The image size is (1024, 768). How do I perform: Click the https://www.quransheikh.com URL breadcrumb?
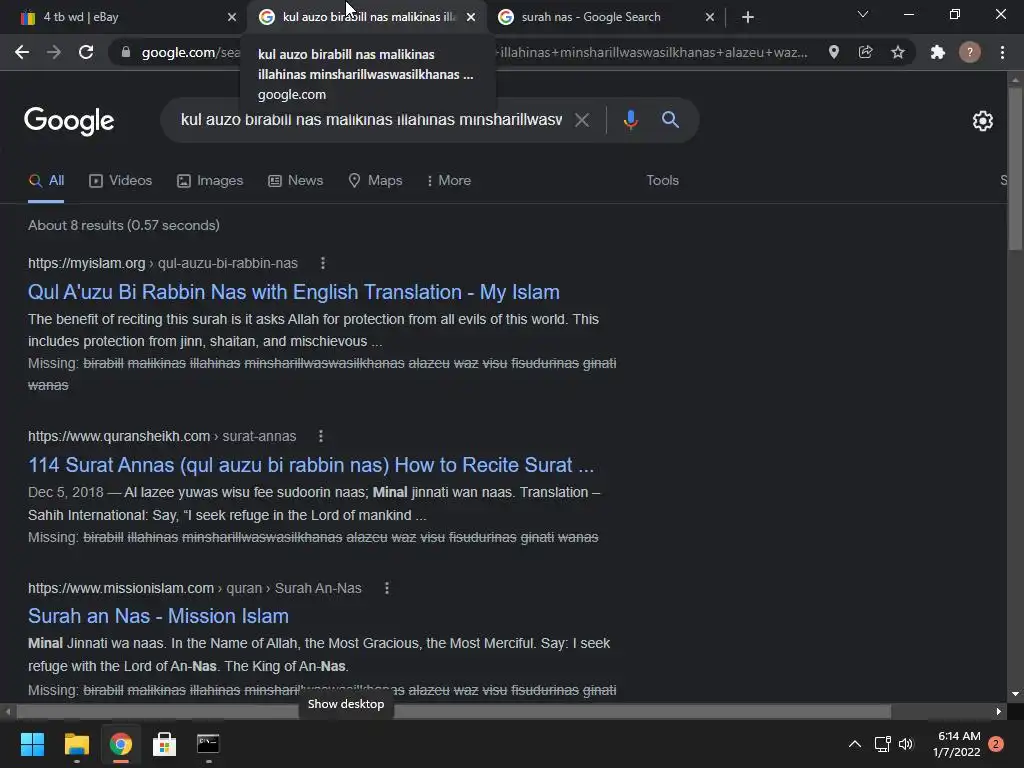[119, 436]
